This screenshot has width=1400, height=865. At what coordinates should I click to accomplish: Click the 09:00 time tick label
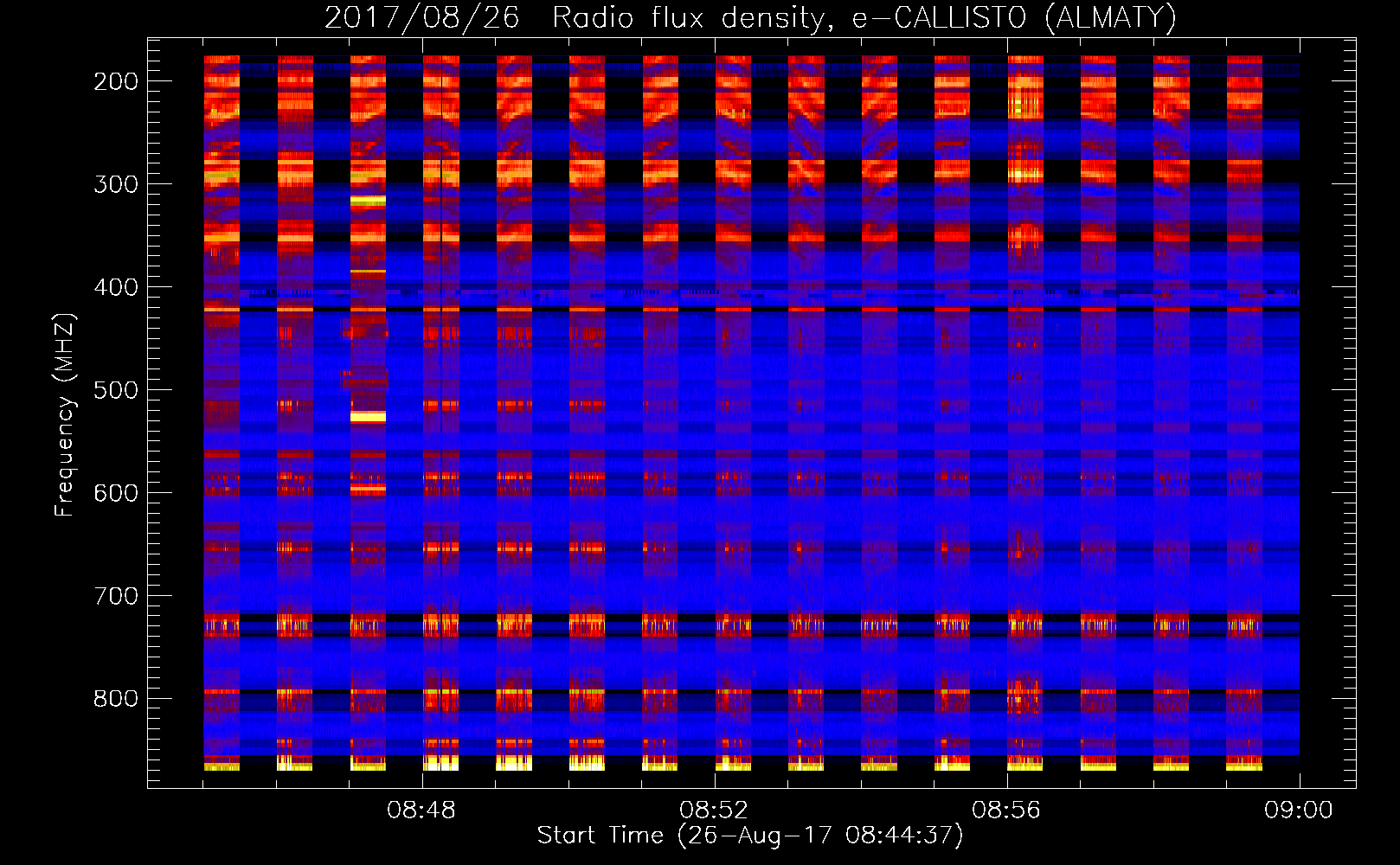point(1299,811)
